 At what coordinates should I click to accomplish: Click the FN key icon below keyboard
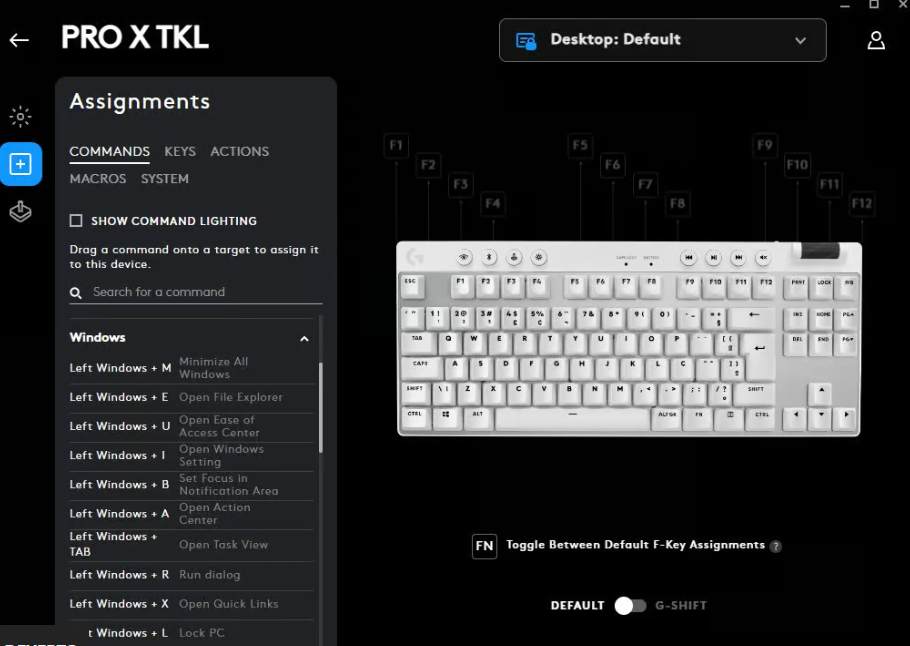[484, 546]
